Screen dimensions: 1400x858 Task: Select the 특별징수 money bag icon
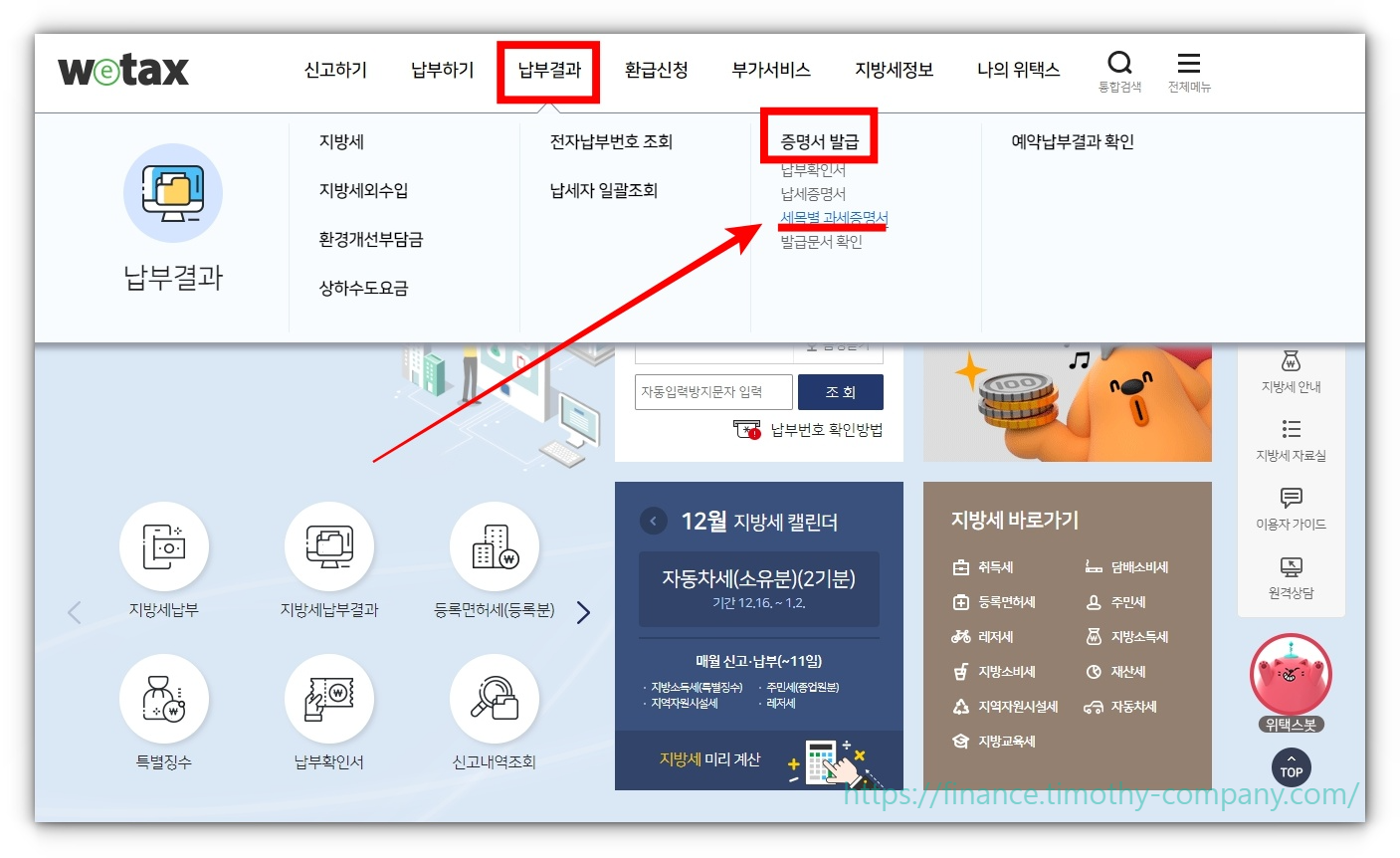point(164,697)
